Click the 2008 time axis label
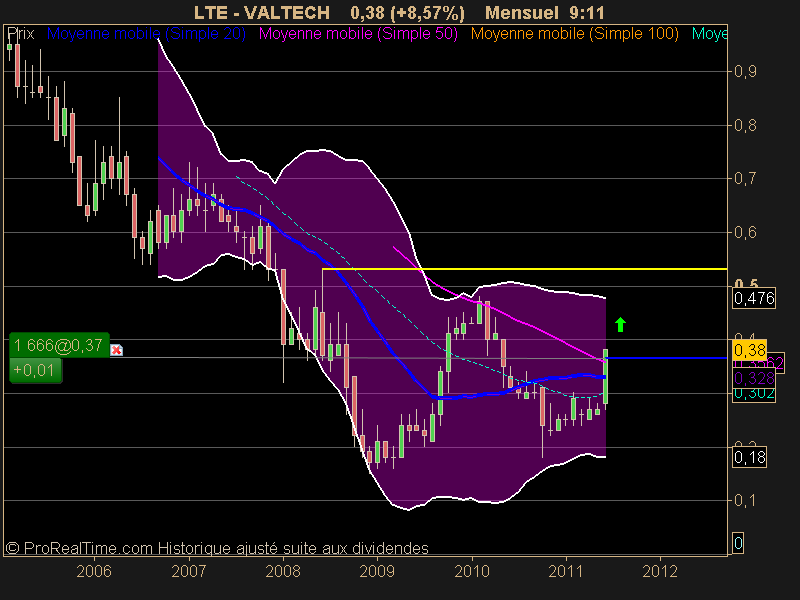 coord(283,571)
